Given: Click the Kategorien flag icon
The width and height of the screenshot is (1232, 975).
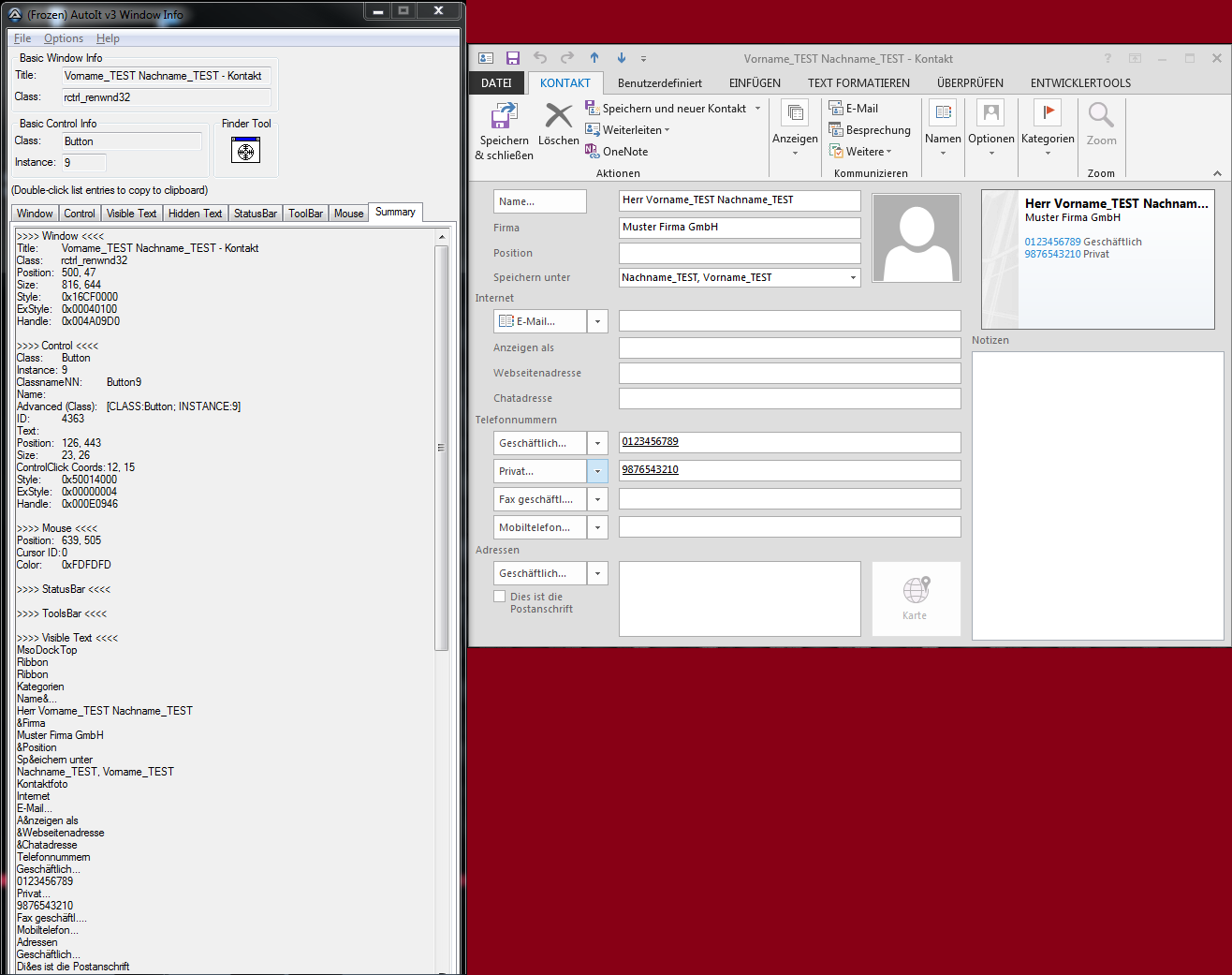Looking at the screenshot, I should (1047, 113).
